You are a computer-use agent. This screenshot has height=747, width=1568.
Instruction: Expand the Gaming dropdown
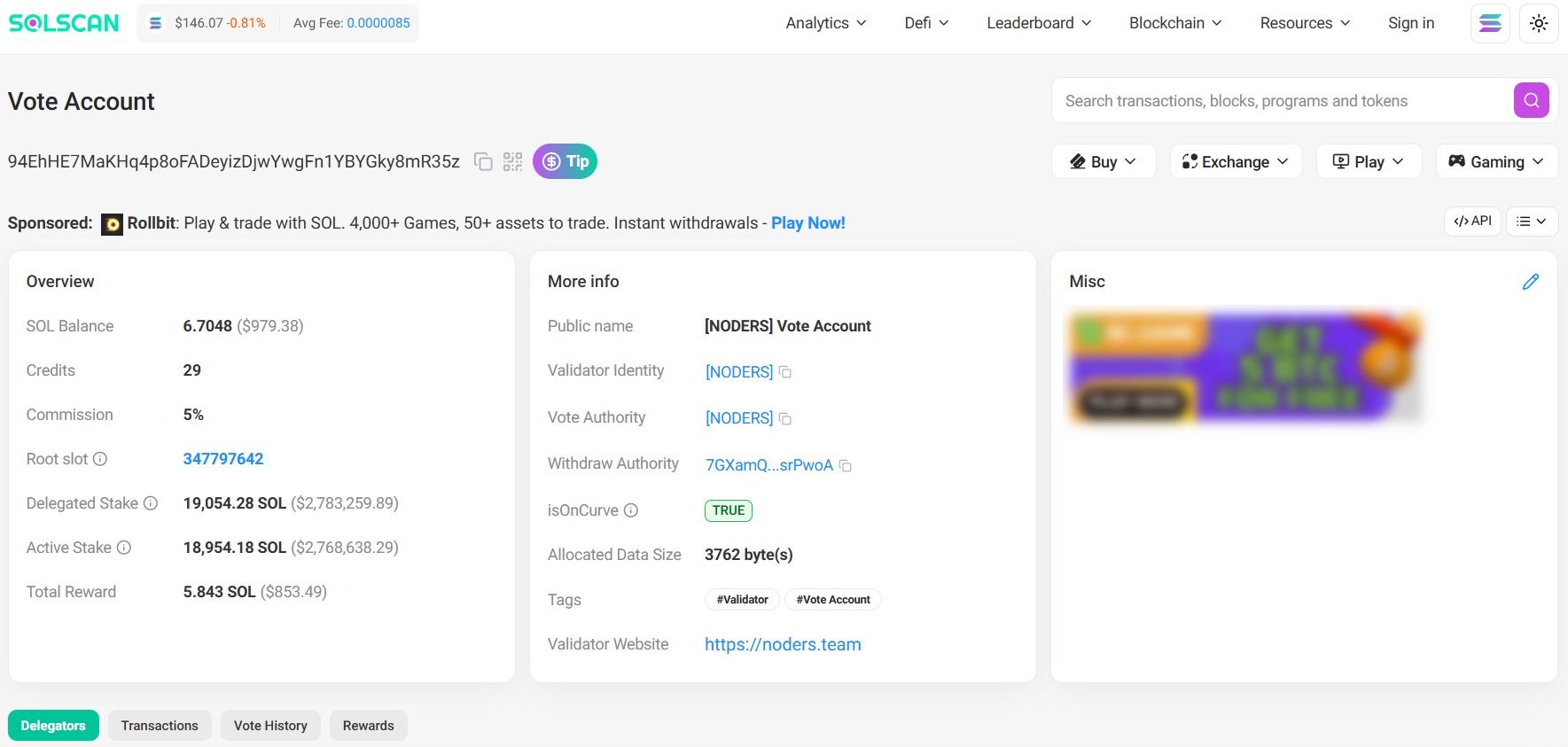click(x=1496, y=161)
